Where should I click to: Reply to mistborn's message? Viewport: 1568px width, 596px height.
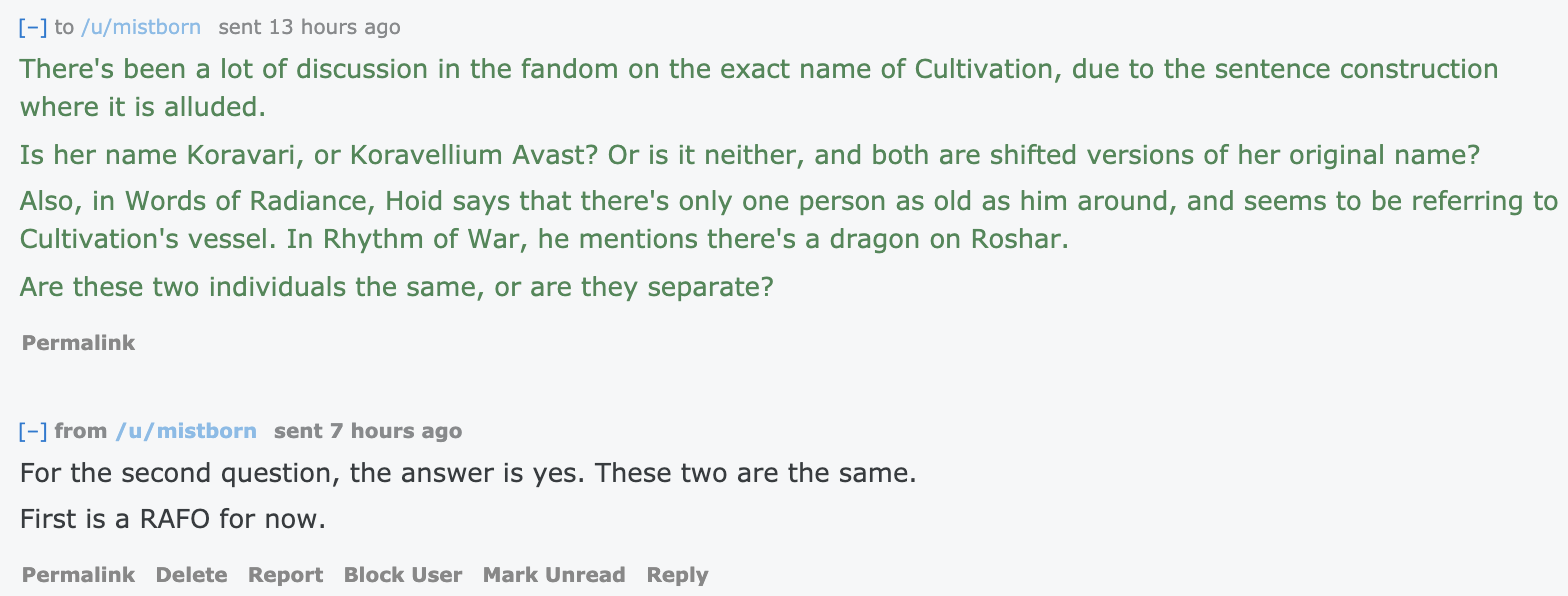(x=677, y=575)
